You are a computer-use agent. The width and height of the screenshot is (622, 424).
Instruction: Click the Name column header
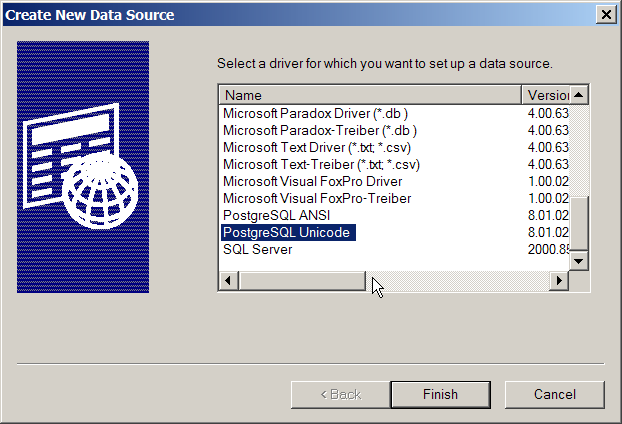click(x=370, y=95)
